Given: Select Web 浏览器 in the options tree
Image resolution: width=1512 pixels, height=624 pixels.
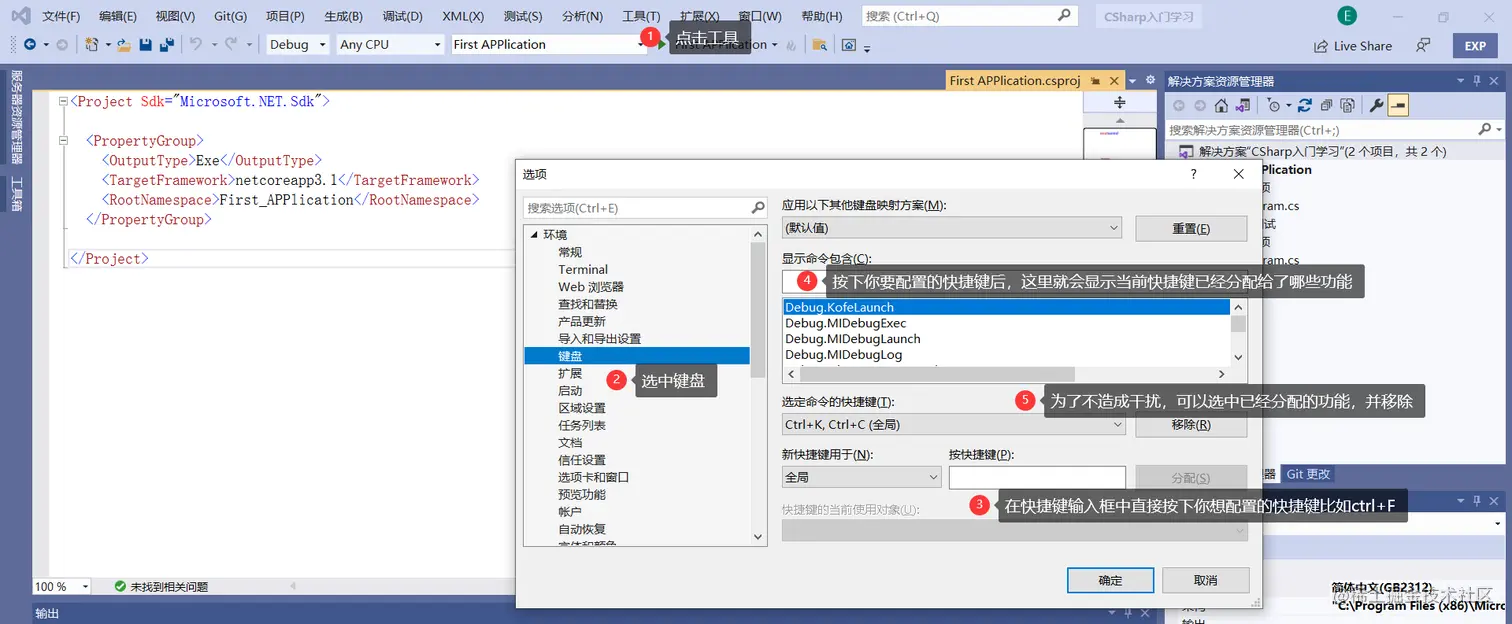Looking at the screenshot, I should tap(590, 286).
